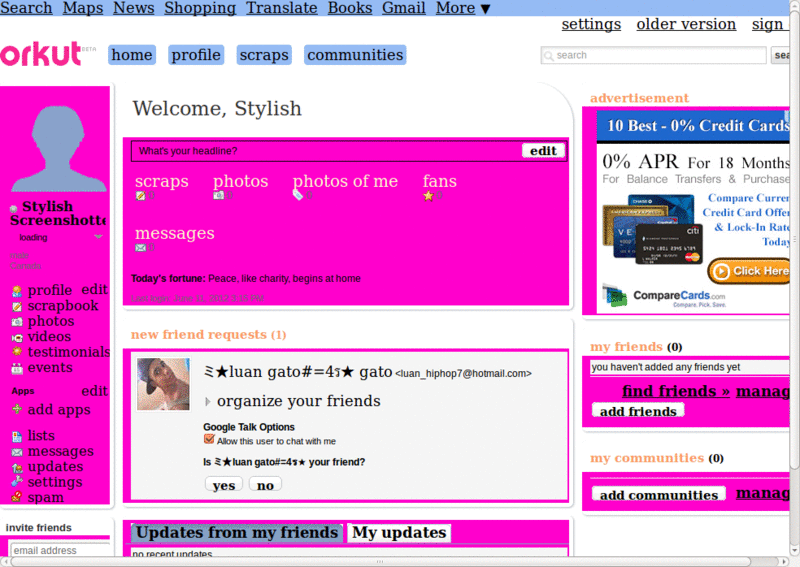The width and height of the screenshot is (800, 567).
Task: Accept friend request with yes button
Action: click(x=224, y=485)
